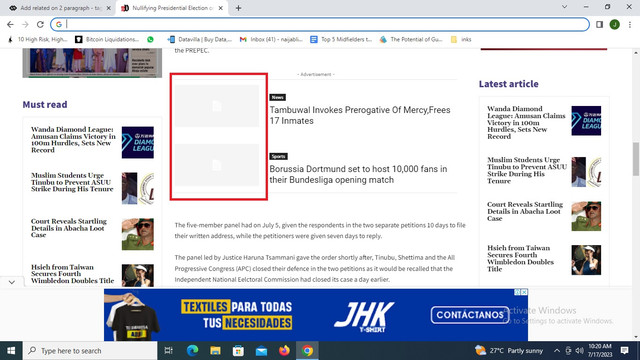Click Latest article Diamond League thumbnail
Screen dimensions: 640x360
(586, 121)
